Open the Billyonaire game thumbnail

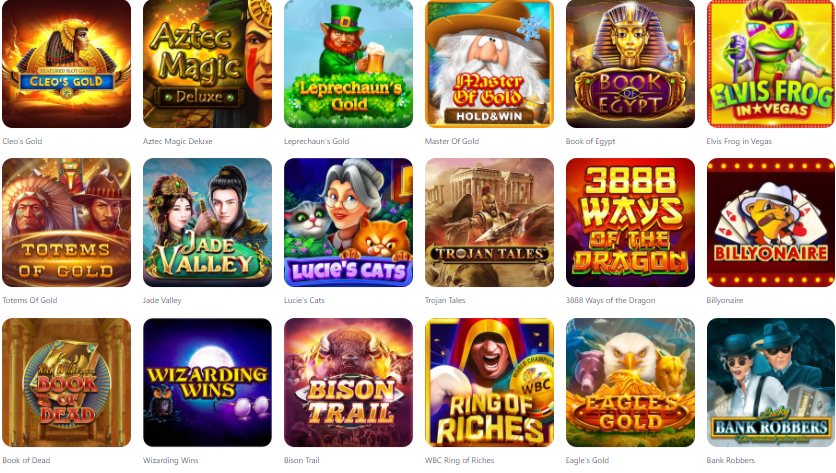pos(771,222)
